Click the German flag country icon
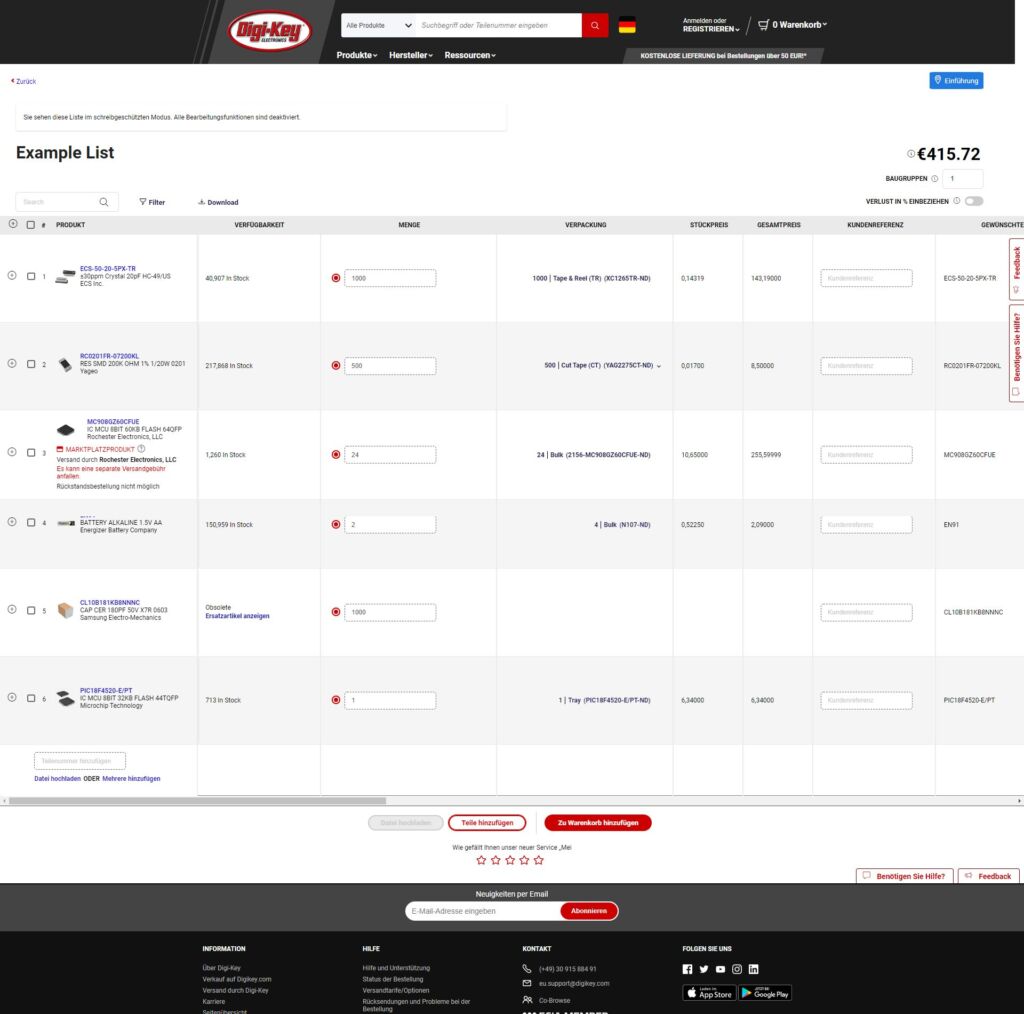Viewport: 1024px width, 1014px height. (x=627, y=25)
